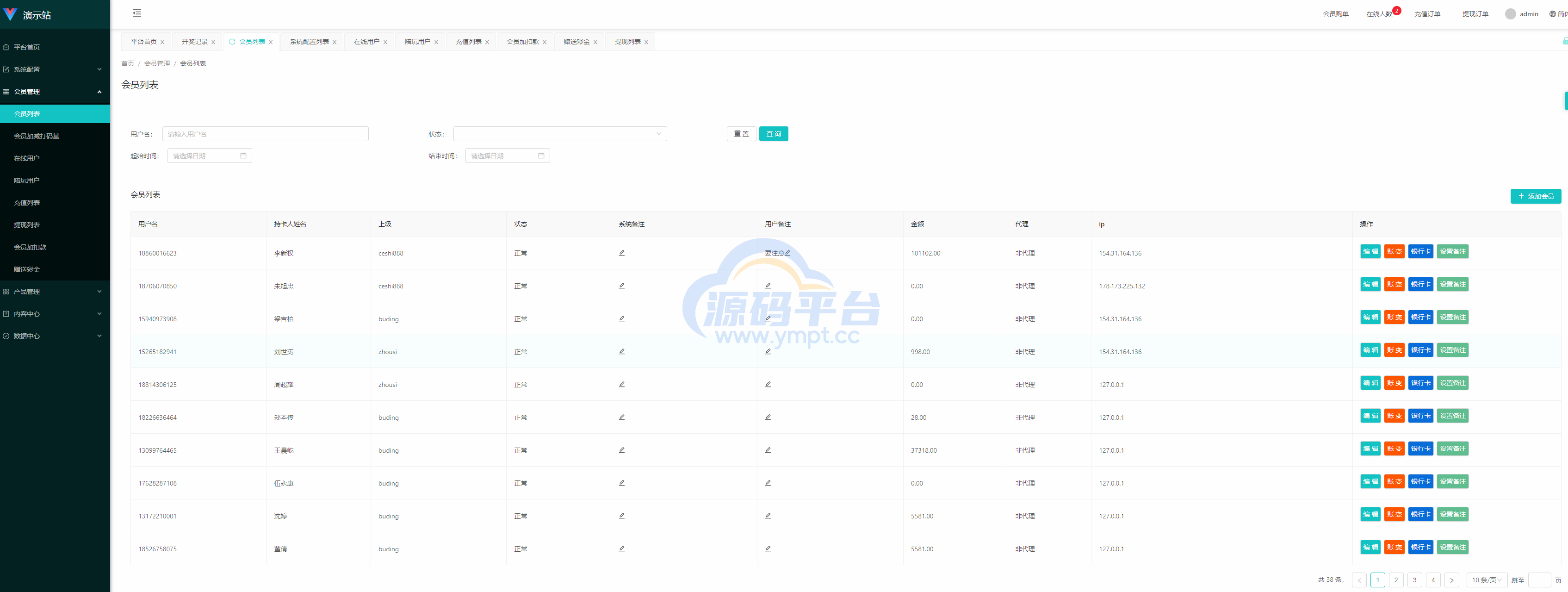Close the 平台首页 tab
The height and width of the screenshot is (592, 1568).
tap(162, 42)
